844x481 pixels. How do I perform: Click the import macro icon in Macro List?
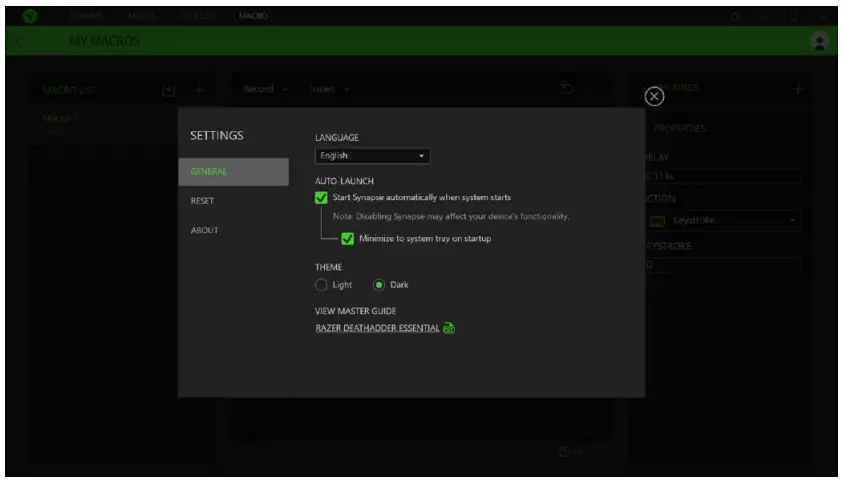168,90
